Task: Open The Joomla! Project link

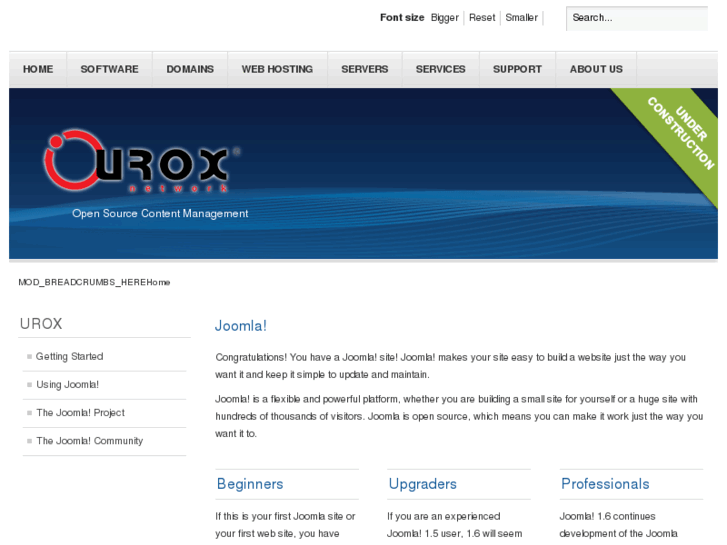Action: [x=80, y=413]
